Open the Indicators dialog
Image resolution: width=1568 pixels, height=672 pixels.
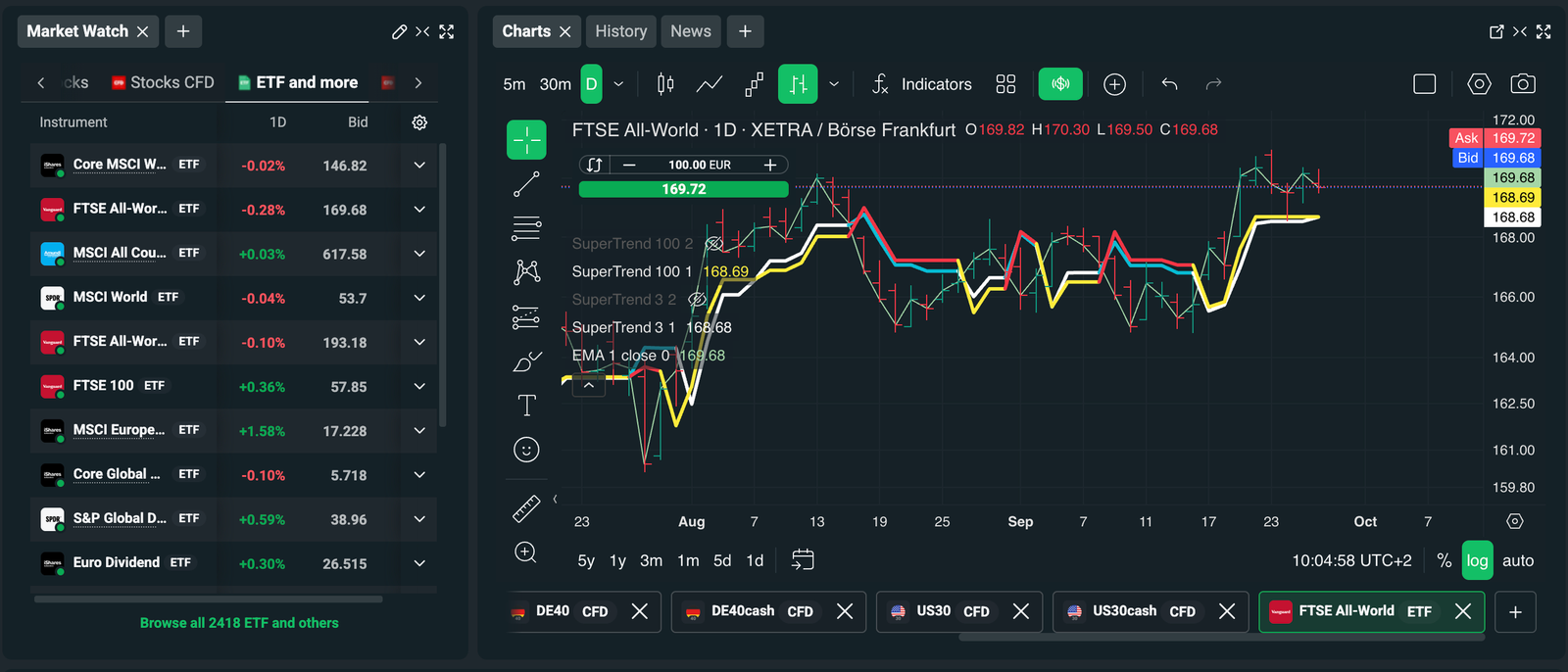922,84
